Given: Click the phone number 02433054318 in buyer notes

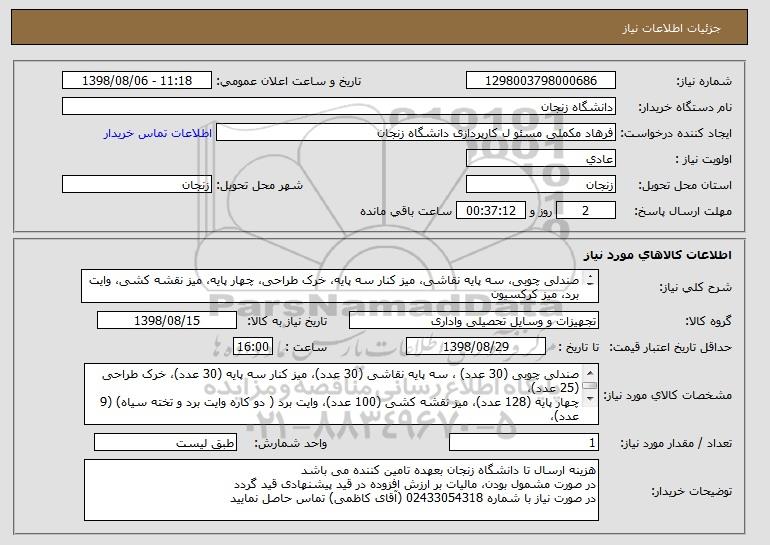Looking at the screenshot, I should pyautogui.click(x=444, y=498).
